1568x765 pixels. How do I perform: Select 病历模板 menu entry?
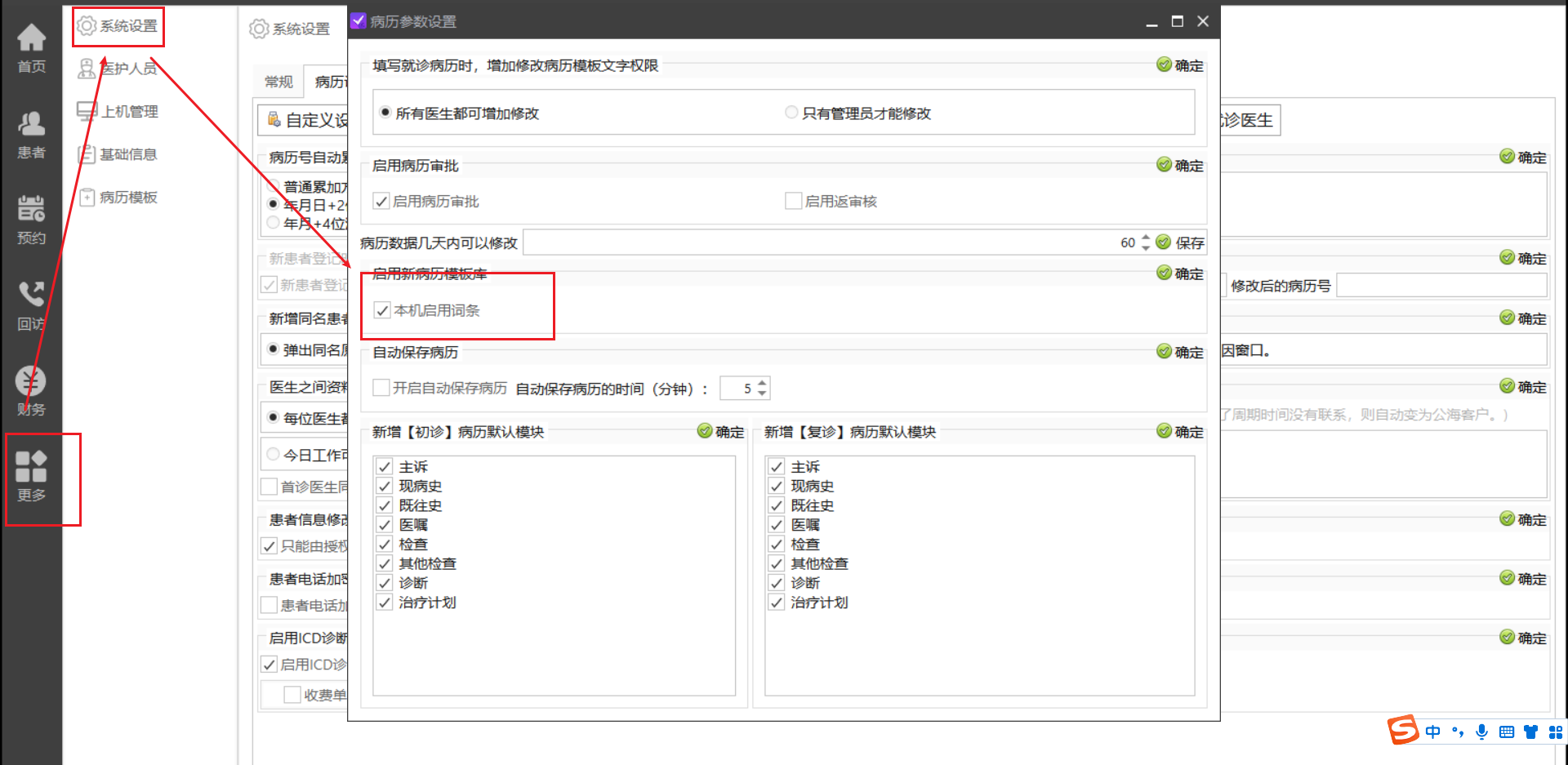118,197
